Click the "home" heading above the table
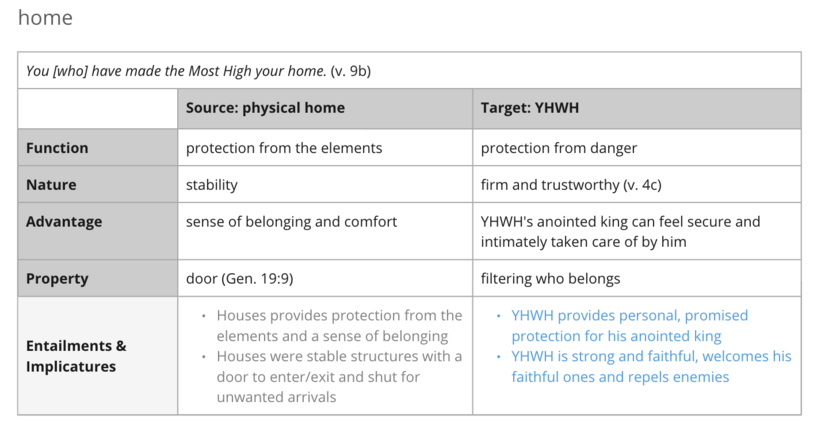 pyautogui.click(x=45, y=18)
